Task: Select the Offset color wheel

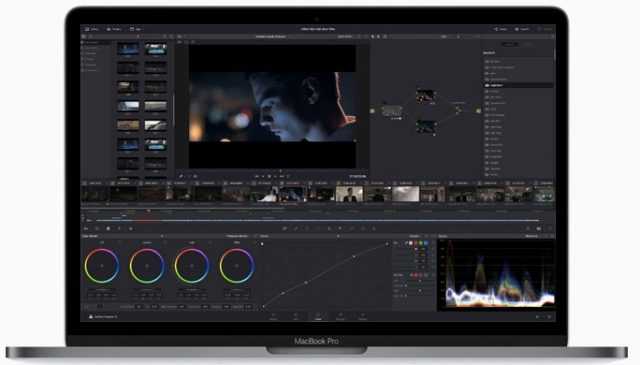Action: pos(237,266)
